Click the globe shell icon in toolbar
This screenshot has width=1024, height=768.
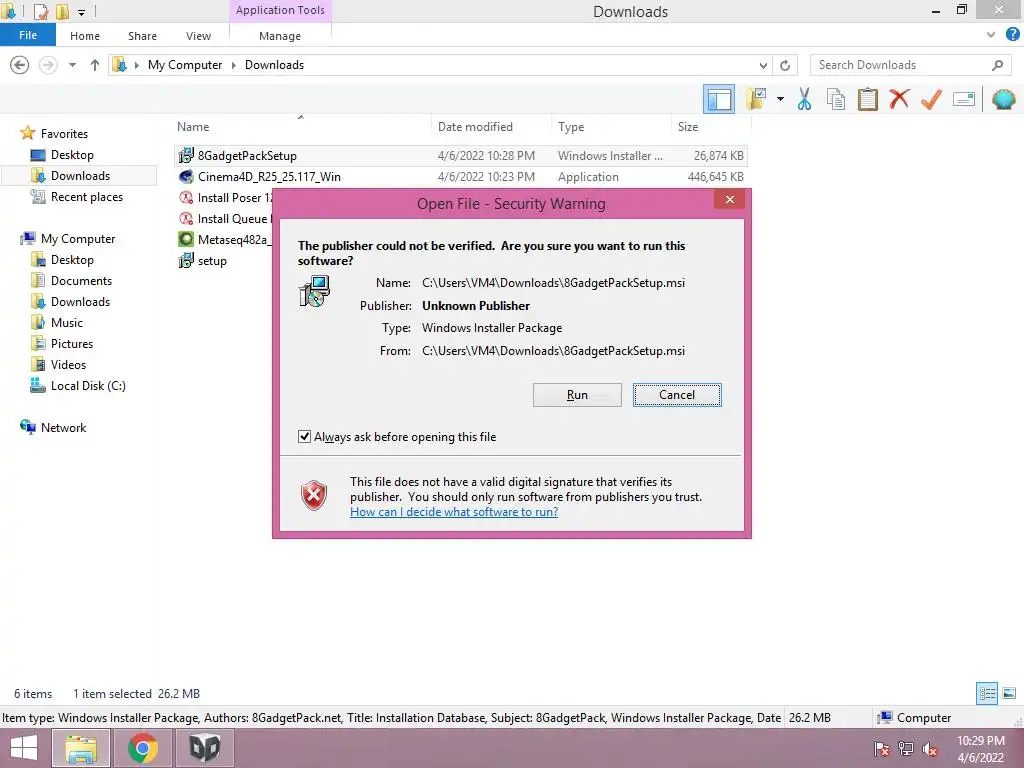(1004, 99)
